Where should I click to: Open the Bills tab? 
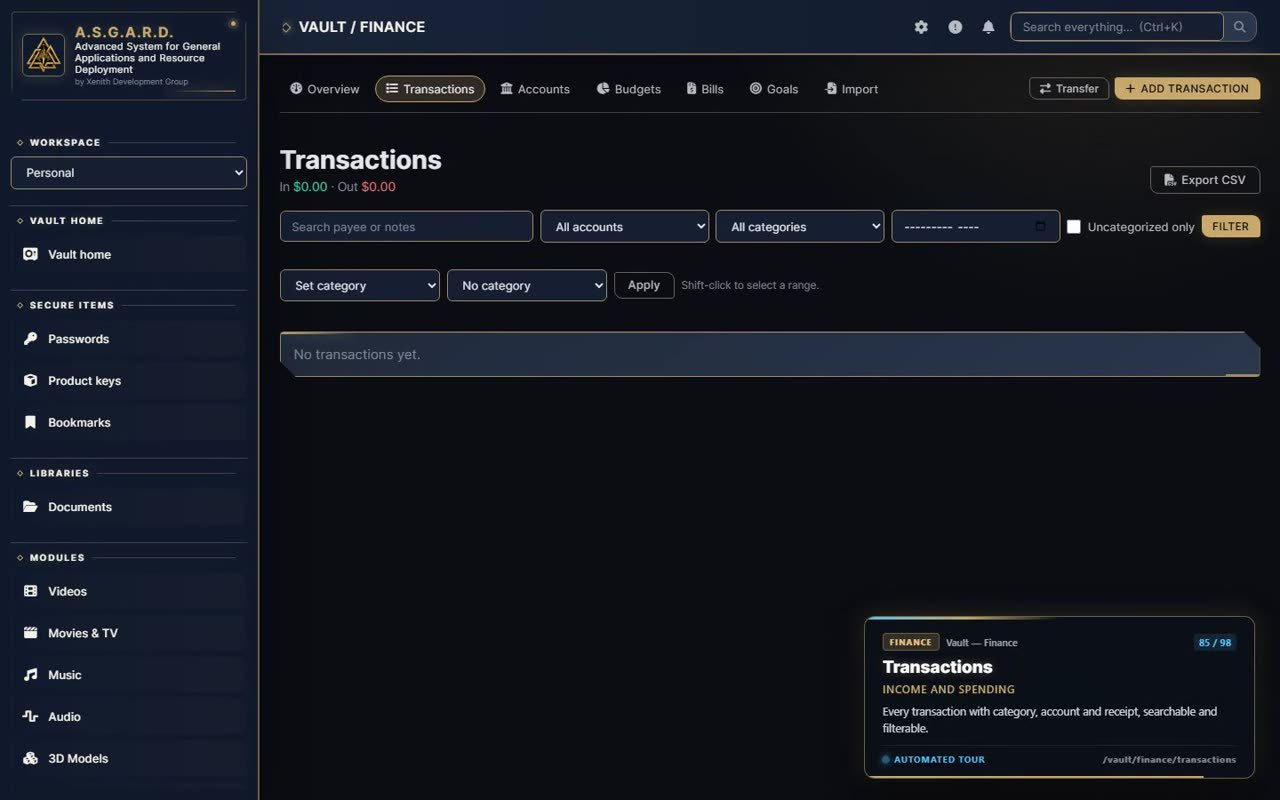point(705,89)
